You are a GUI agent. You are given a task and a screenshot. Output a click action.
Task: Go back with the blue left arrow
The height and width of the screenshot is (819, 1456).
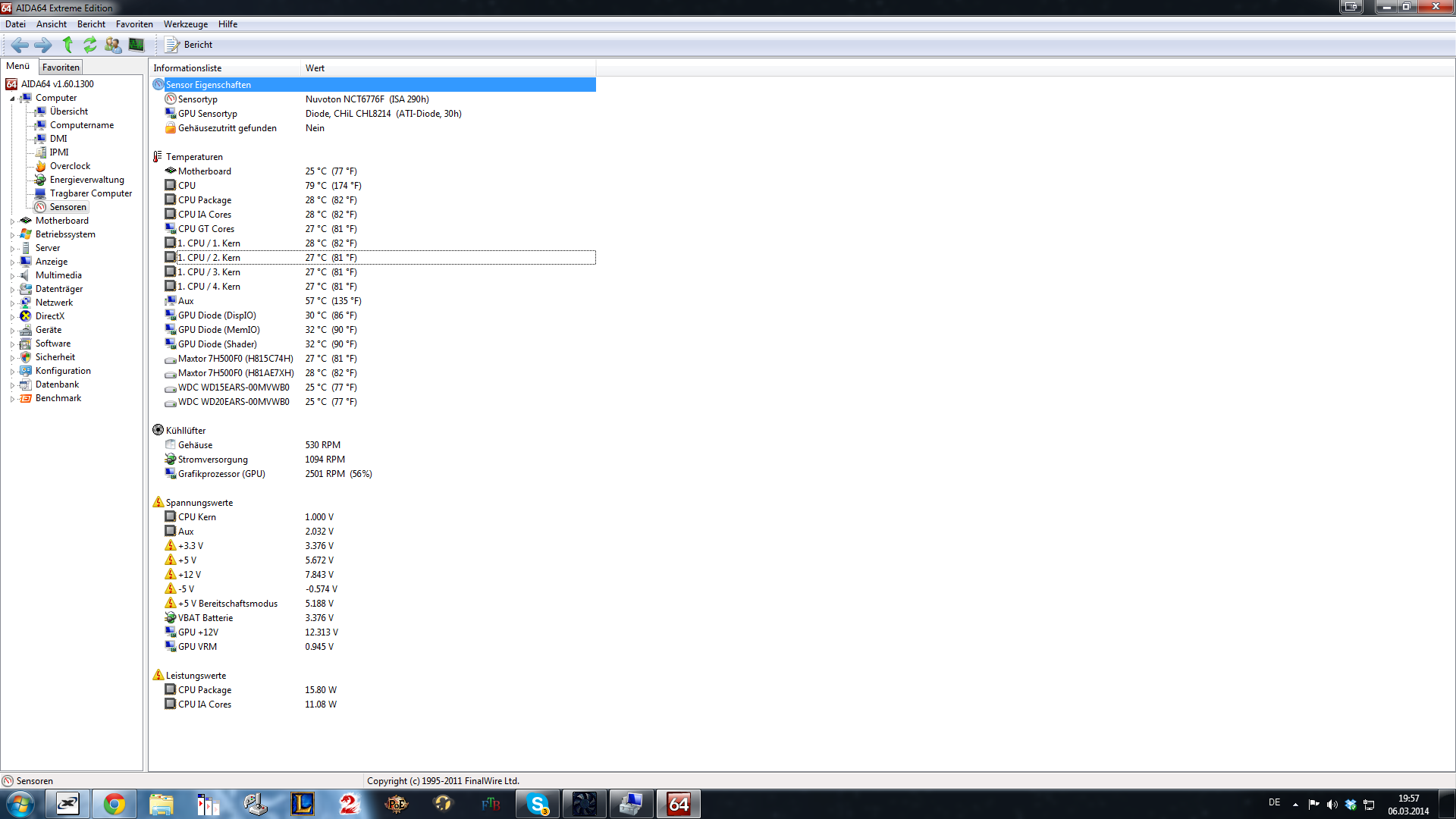tap(20, 45)
